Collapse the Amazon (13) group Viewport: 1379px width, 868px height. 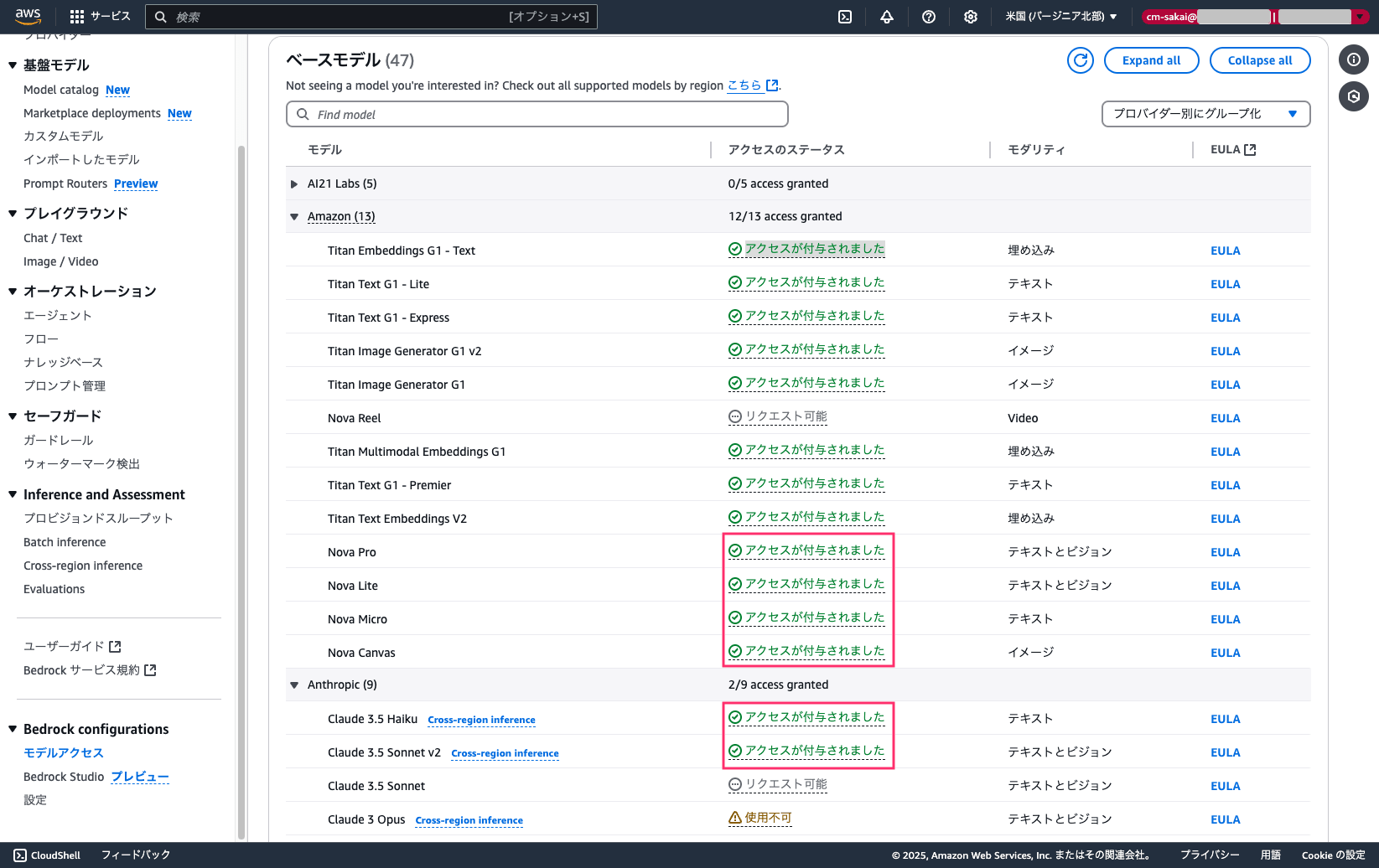294,217
